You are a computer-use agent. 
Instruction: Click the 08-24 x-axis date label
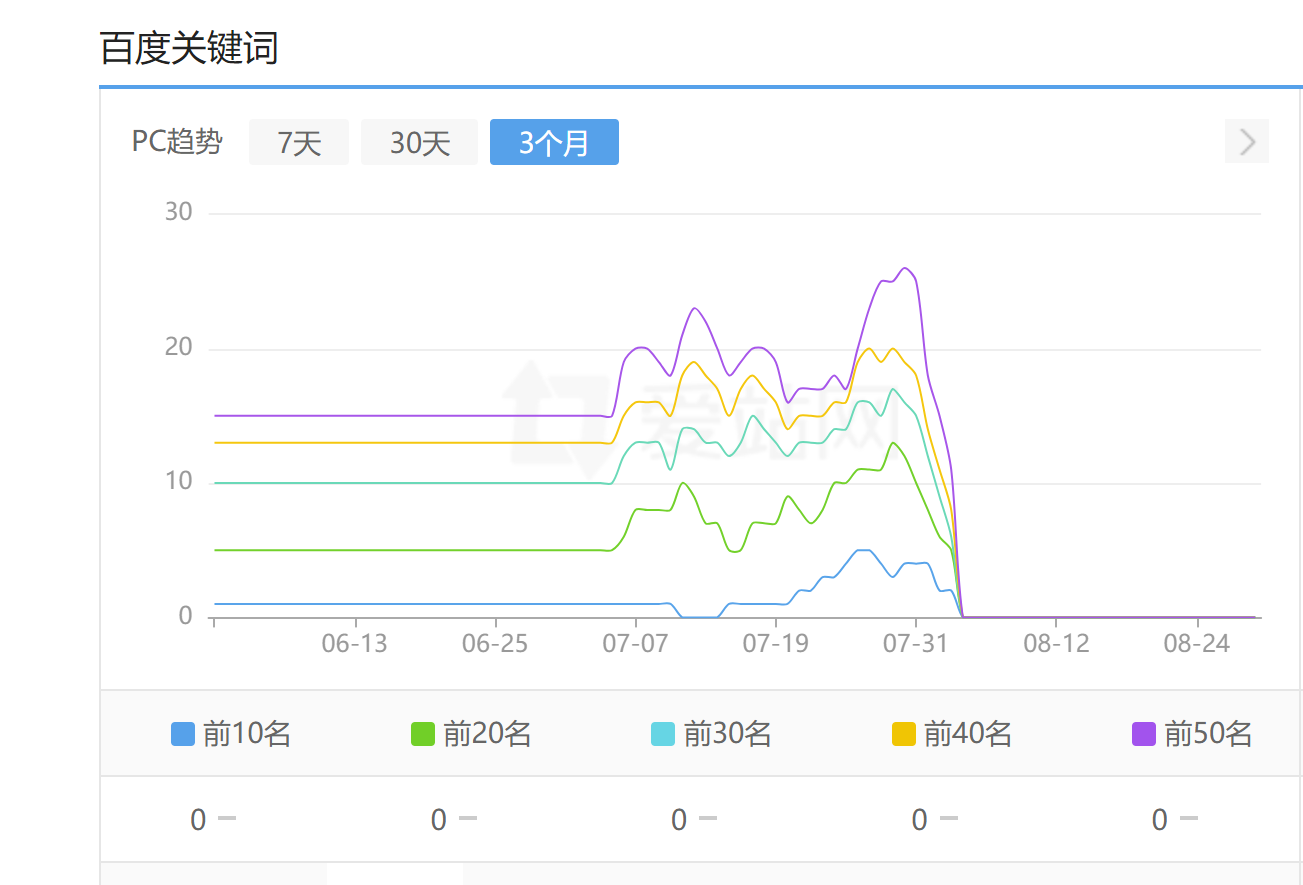point(1196,643)
